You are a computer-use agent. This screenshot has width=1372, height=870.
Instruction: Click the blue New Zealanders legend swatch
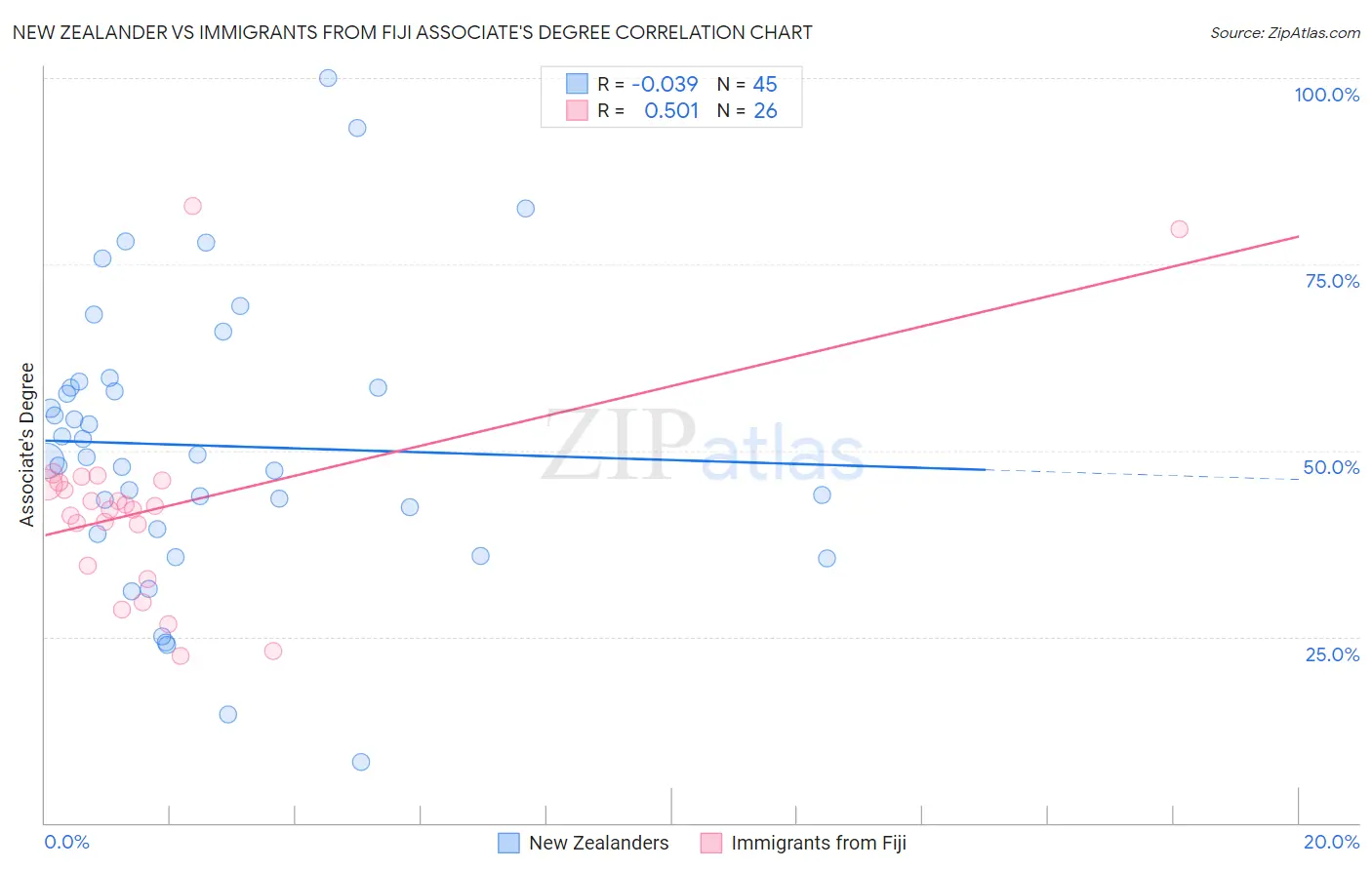(x=508, y=843)
